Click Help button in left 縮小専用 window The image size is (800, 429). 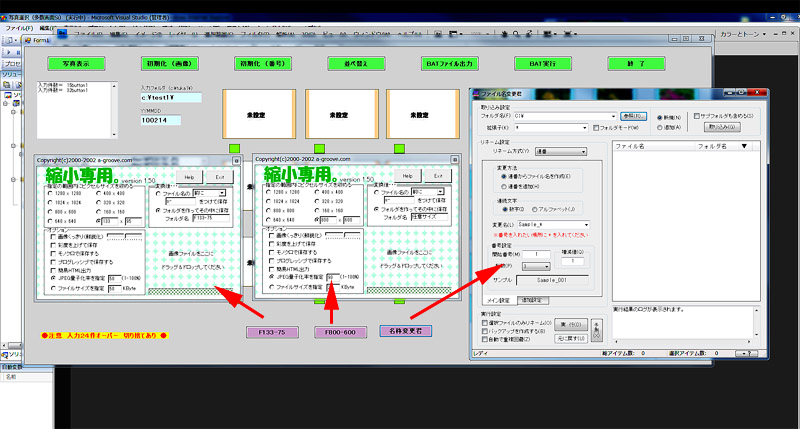(188, 175)
